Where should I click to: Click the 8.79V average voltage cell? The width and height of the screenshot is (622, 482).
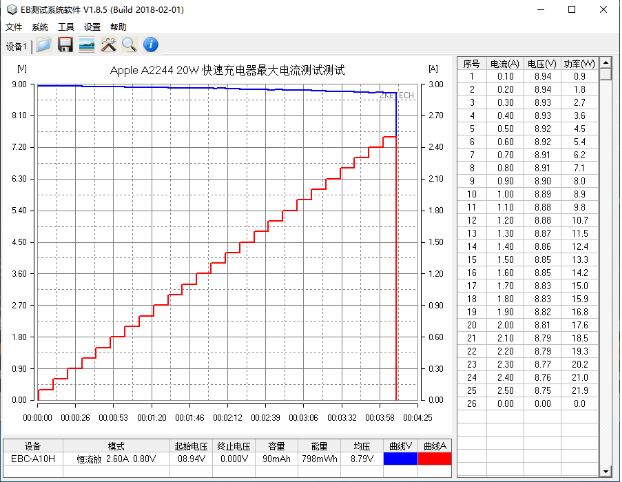point(362,459)
